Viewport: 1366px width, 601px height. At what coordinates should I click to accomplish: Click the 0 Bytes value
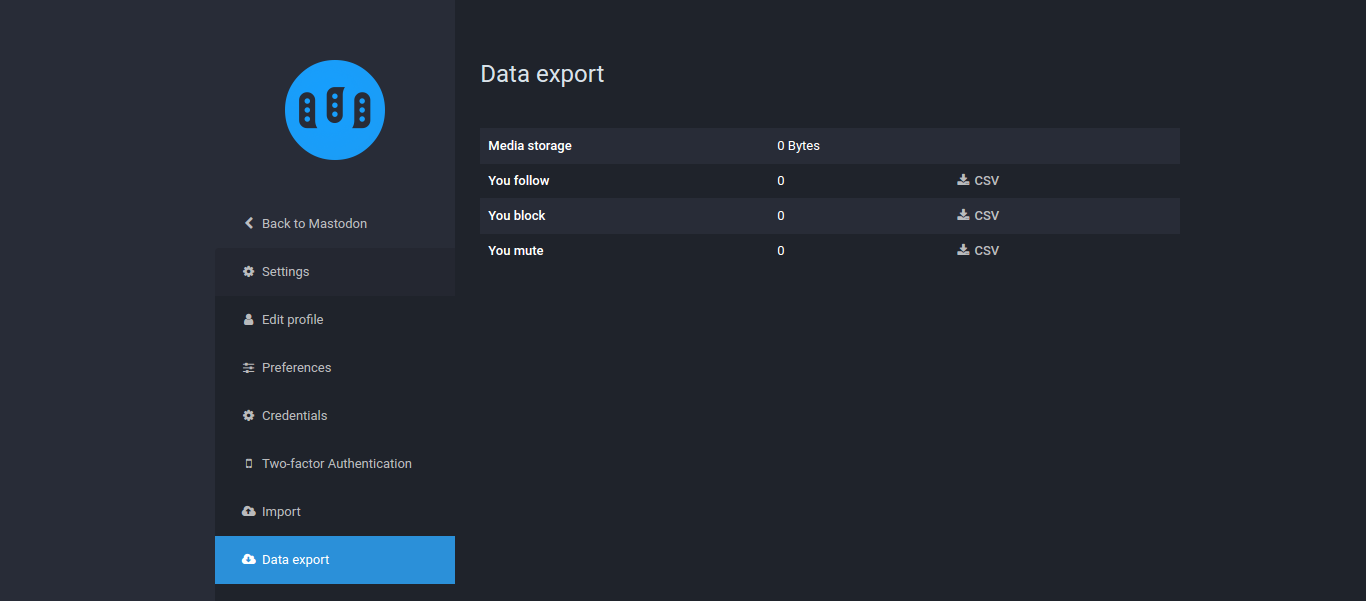pyautogui.click(x=798, y=146)
